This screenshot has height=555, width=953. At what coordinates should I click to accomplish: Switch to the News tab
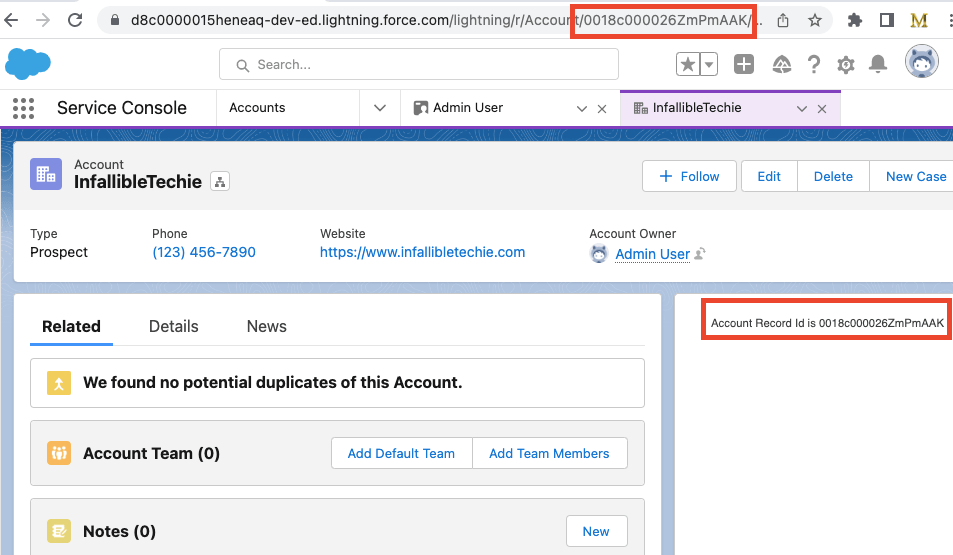click(x=266, y=326)
